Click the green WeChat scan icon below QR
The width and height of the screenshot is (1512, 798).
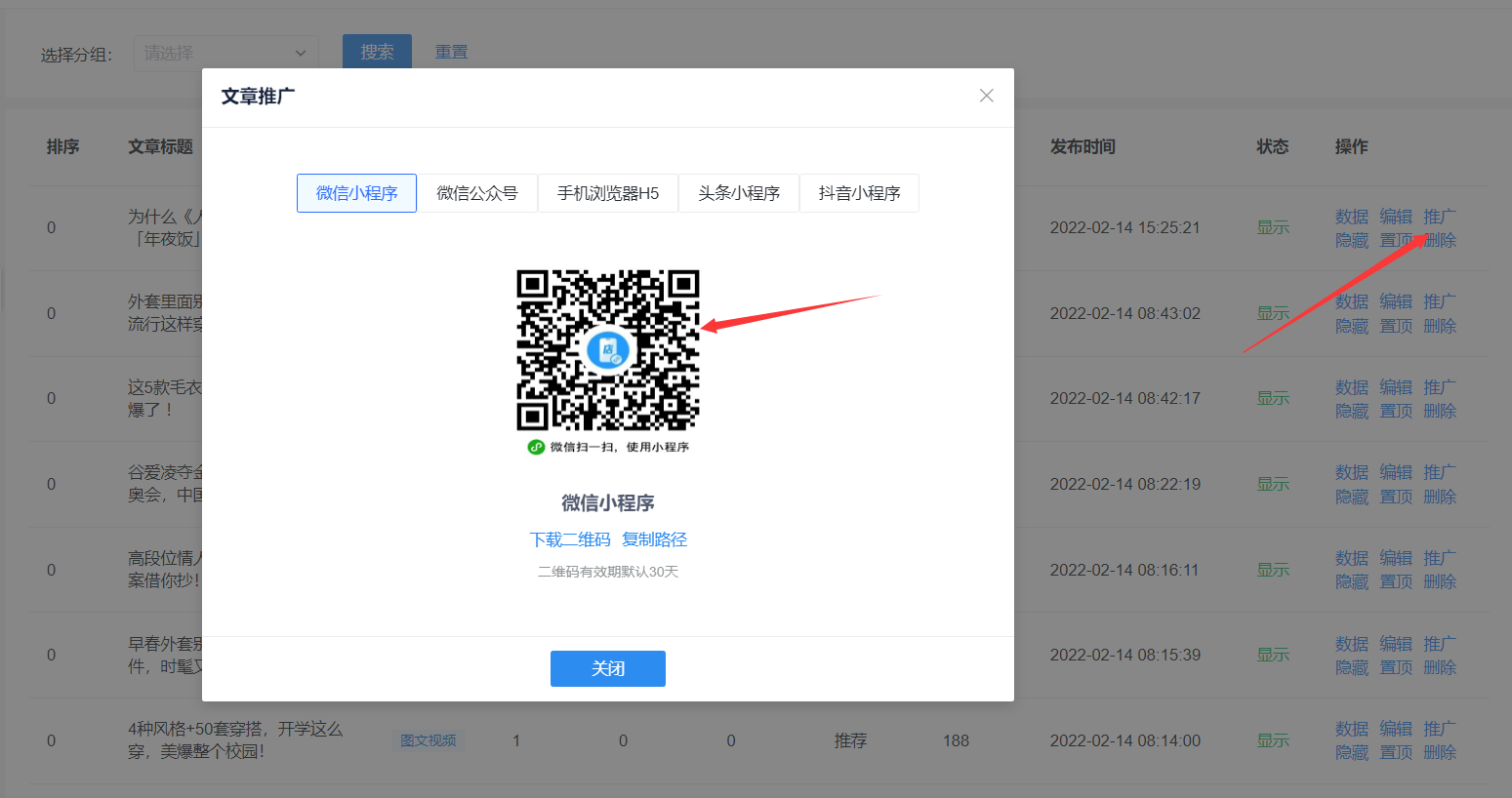tap(536, 447)
